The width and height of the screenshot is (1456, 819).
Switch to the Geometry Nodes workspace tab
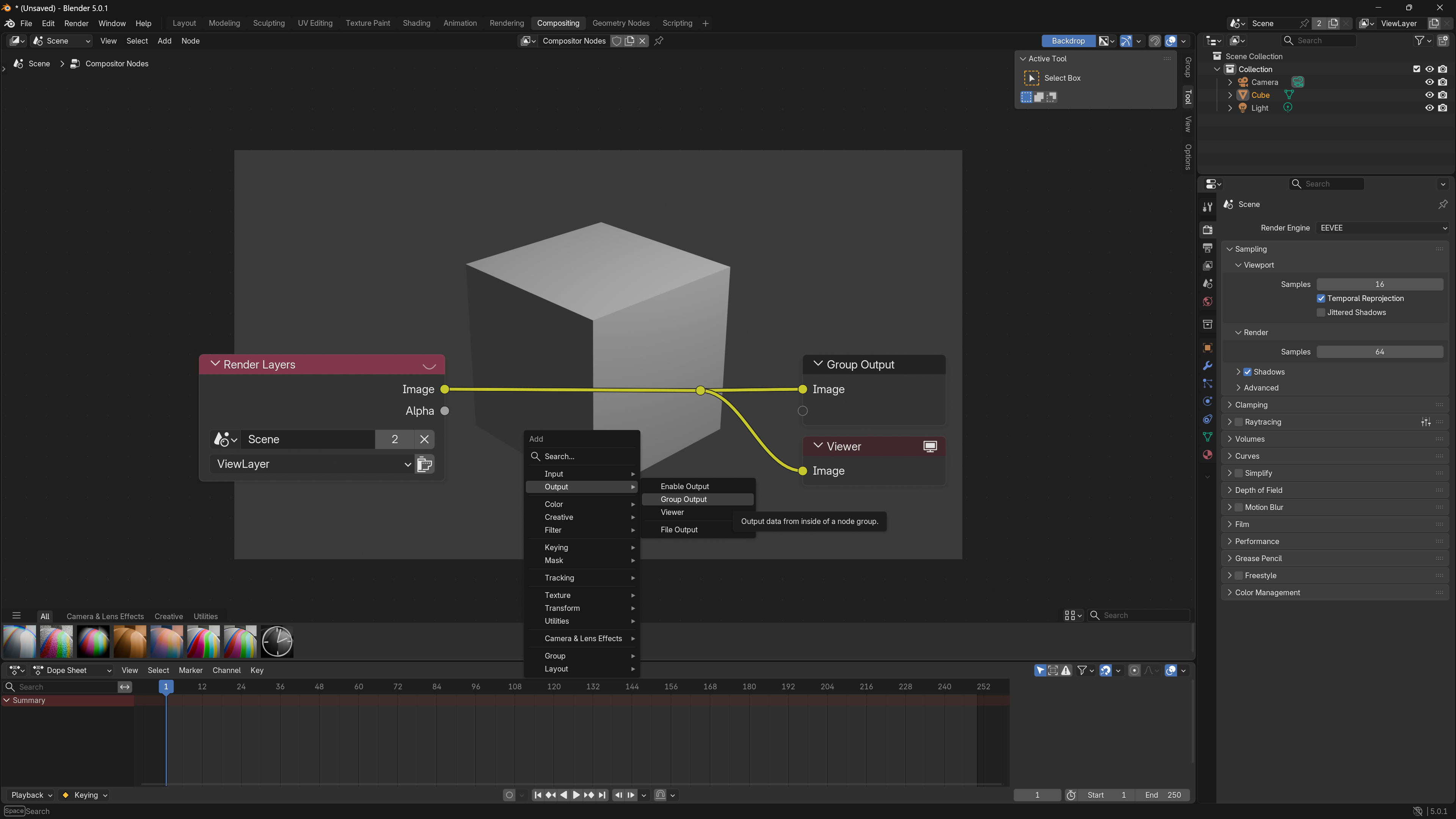coord(621,23)
